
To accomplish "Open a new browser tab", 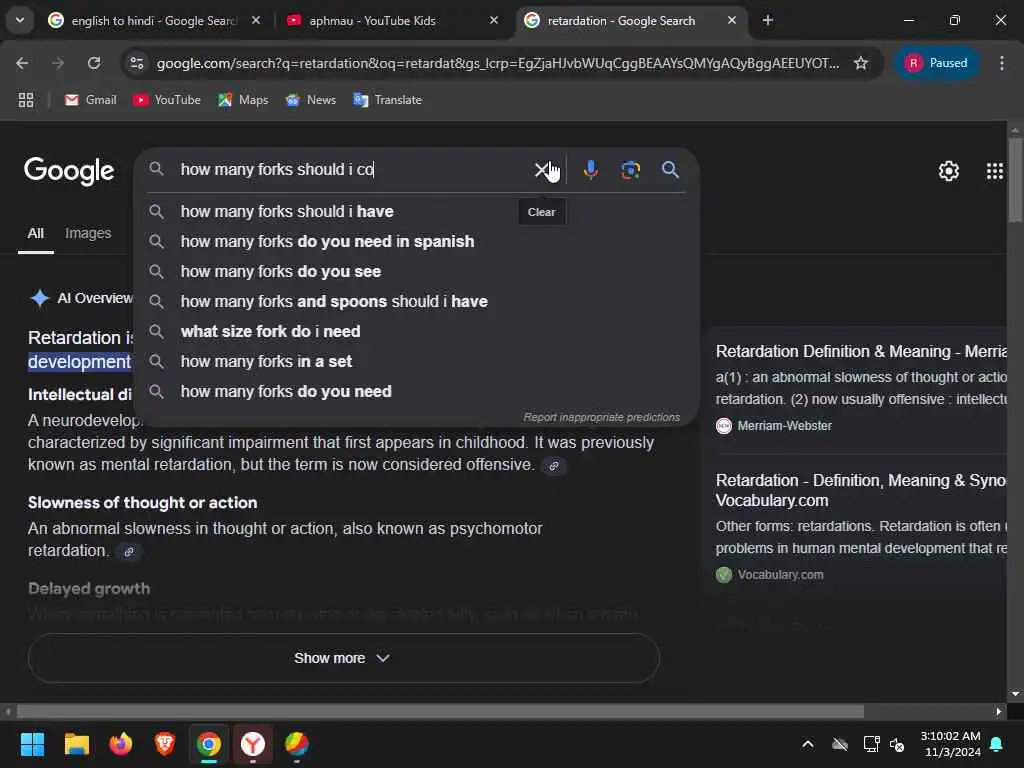I will [767, 21].
